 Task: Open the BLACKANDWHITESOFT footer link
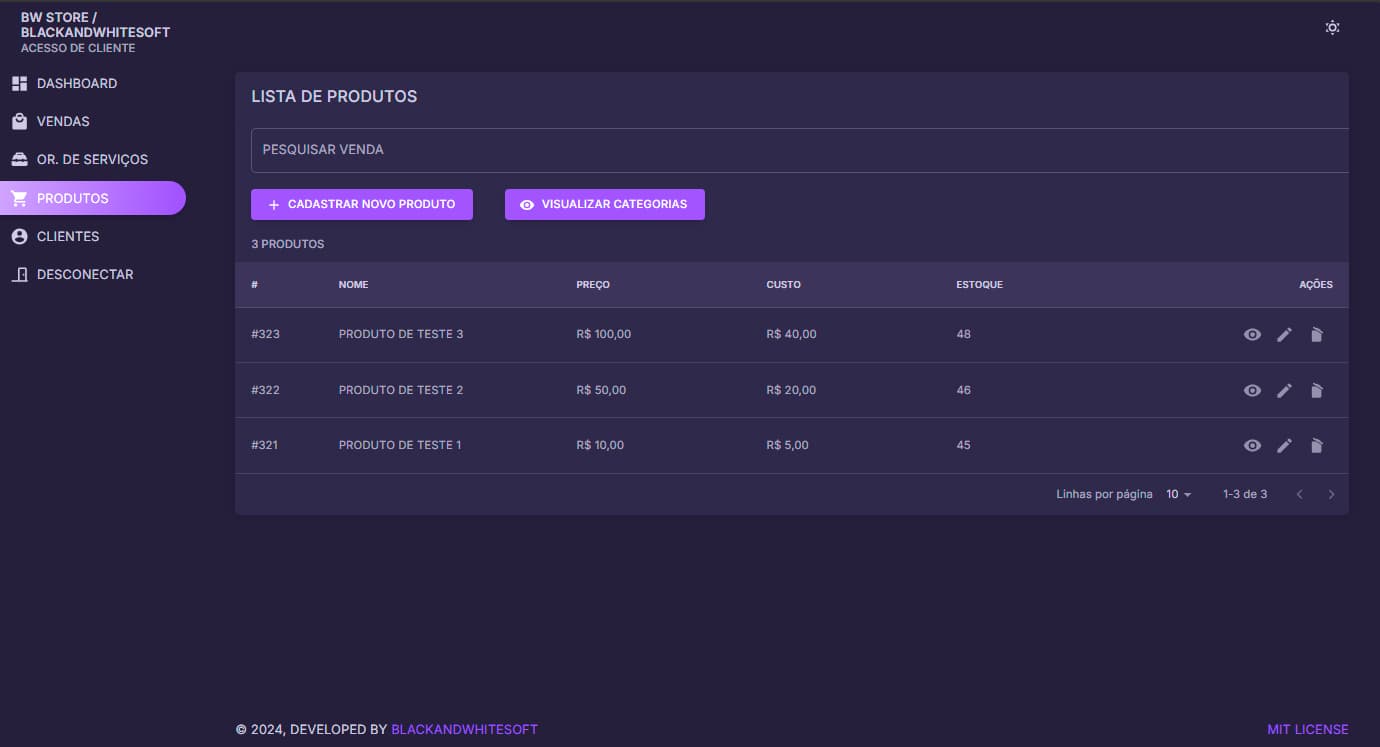tap(464, 729)
